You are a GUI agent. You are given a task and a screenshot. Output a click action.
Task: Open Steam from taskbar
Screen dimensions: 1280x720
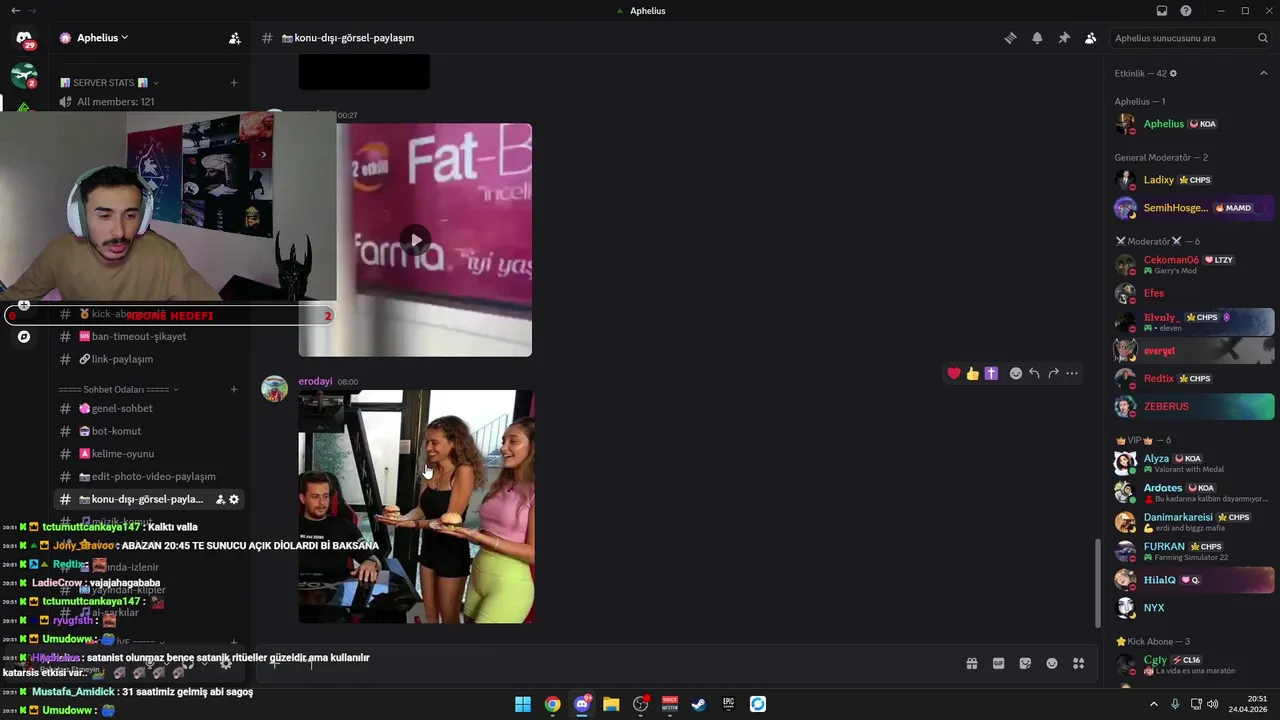(699, 704)
